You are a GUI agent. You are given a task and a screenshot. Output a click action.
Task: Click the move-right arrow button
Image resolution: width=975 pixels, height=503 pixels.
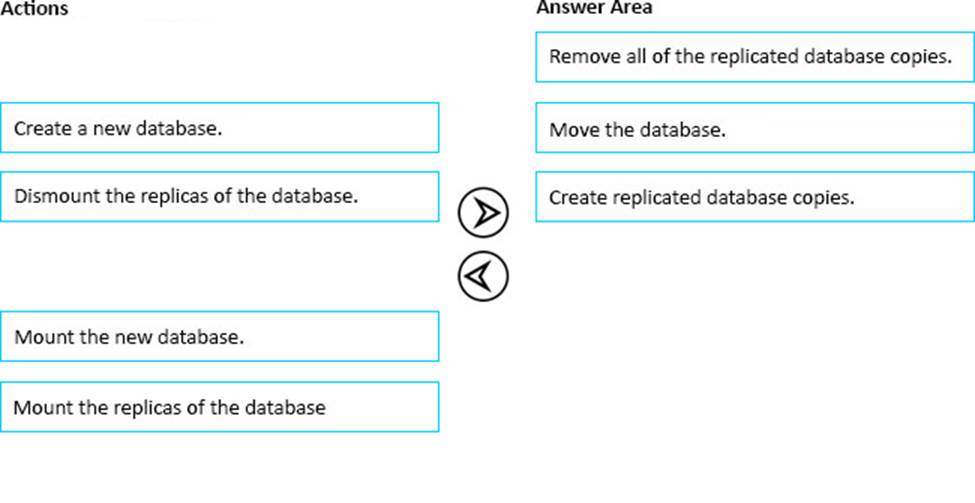pyautogui.click(x=484, y=212)
